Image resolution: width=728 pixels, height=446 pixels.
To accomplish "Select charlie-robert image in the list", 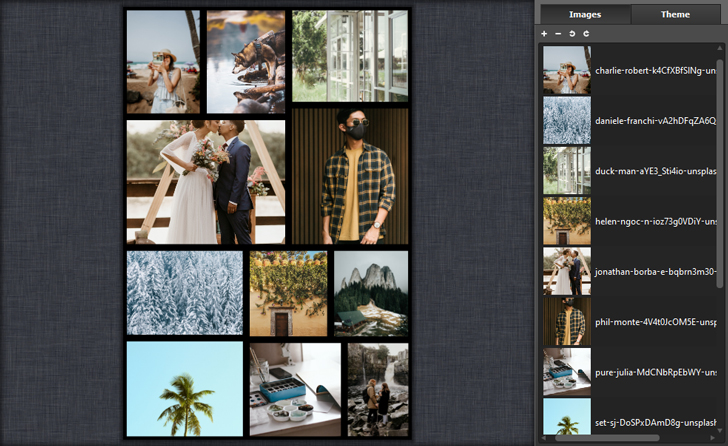I will pyautogui.click(x=630, y=70).
